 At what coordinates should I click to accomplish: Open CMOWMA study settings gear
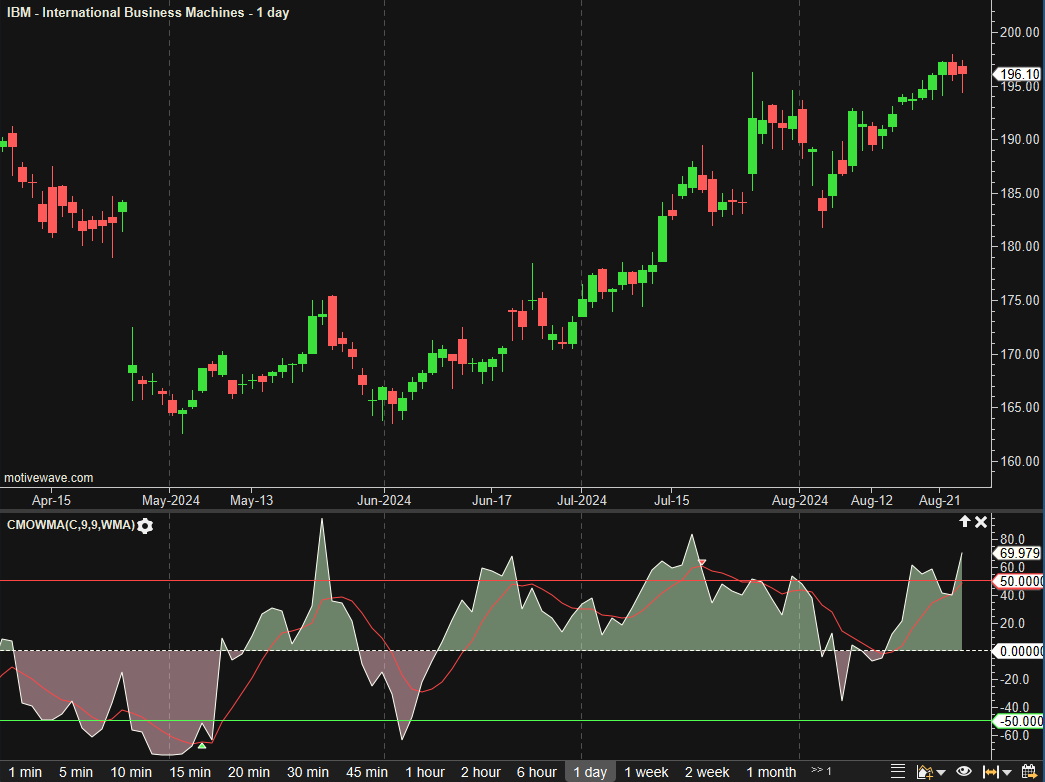(146, 526)
